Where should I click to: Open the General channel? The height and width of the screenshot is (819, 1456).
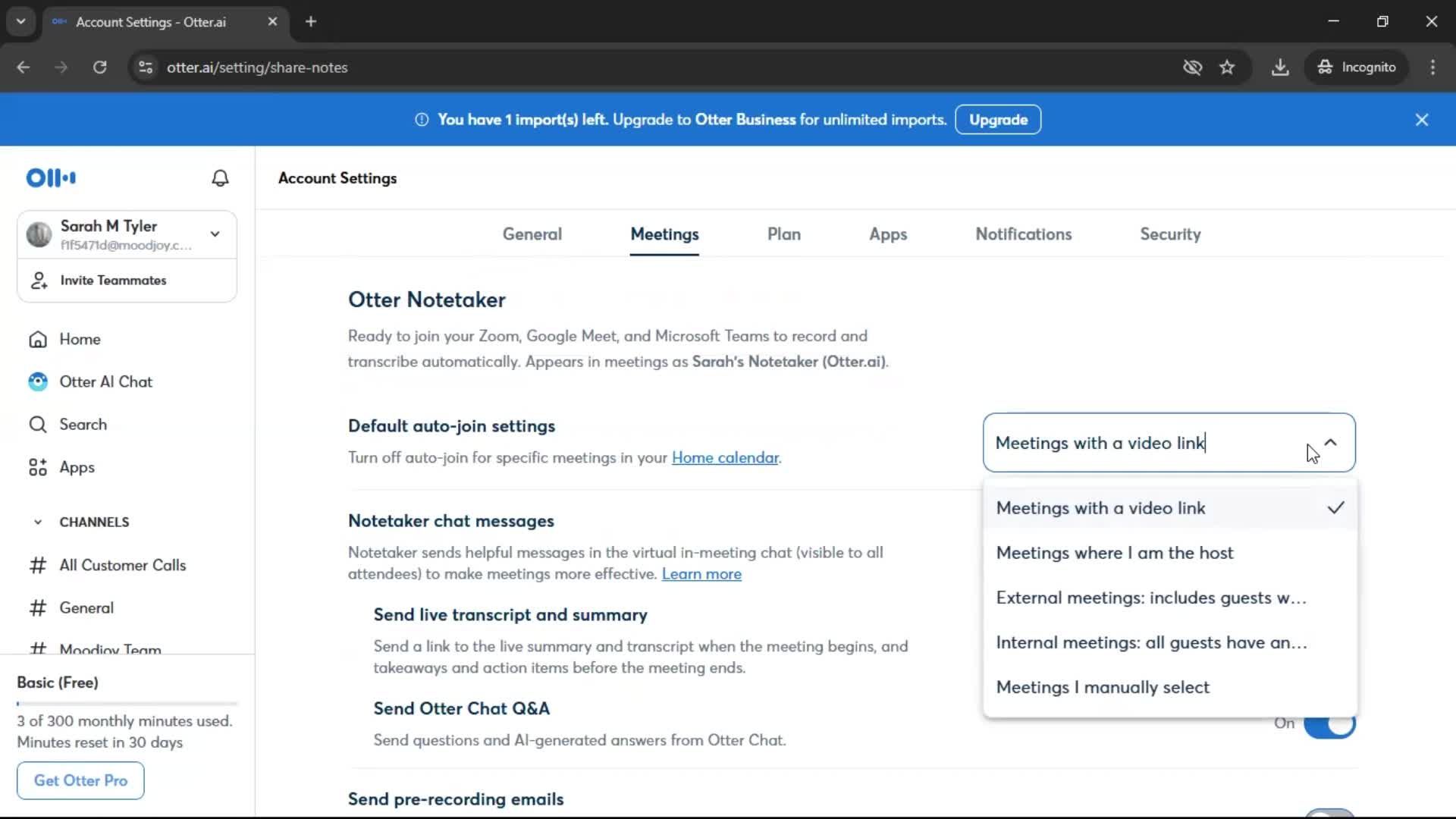[x=86, y=607]
